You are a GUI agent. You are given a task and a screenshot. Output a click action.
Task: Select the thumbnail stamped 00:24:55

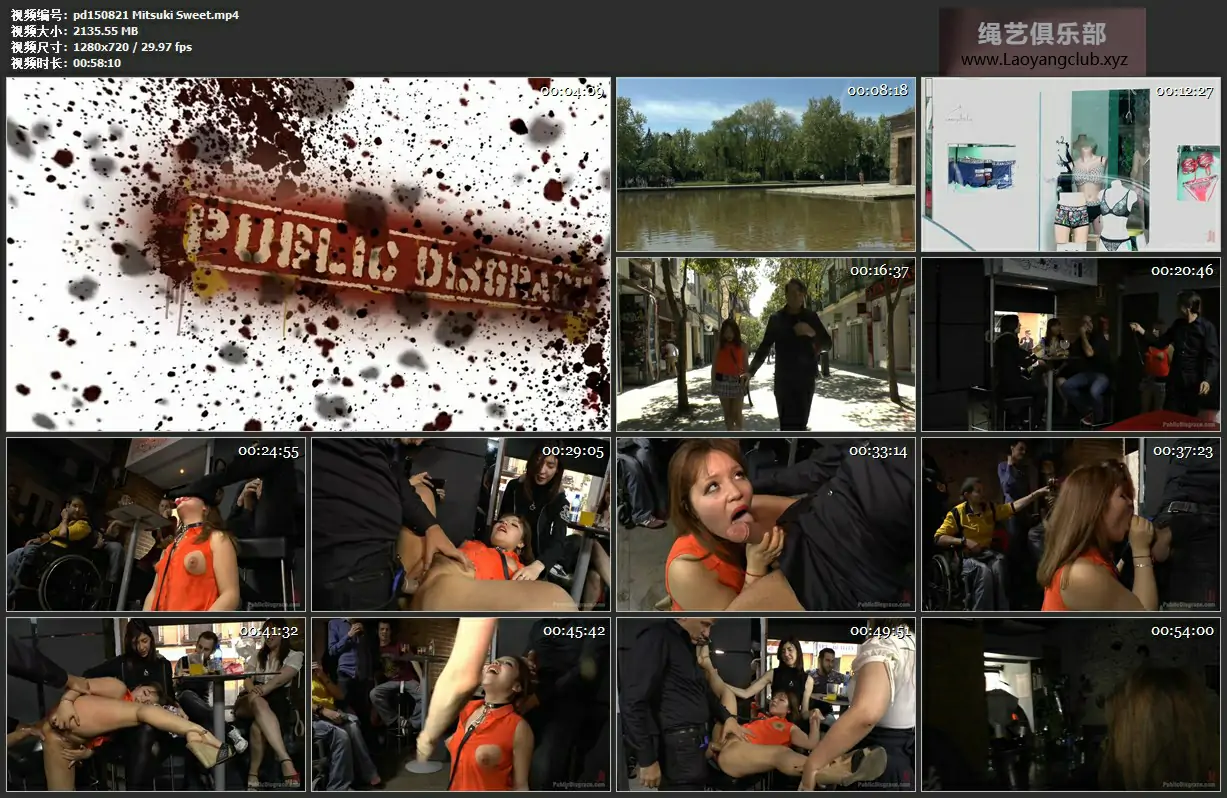coord(155,524)
